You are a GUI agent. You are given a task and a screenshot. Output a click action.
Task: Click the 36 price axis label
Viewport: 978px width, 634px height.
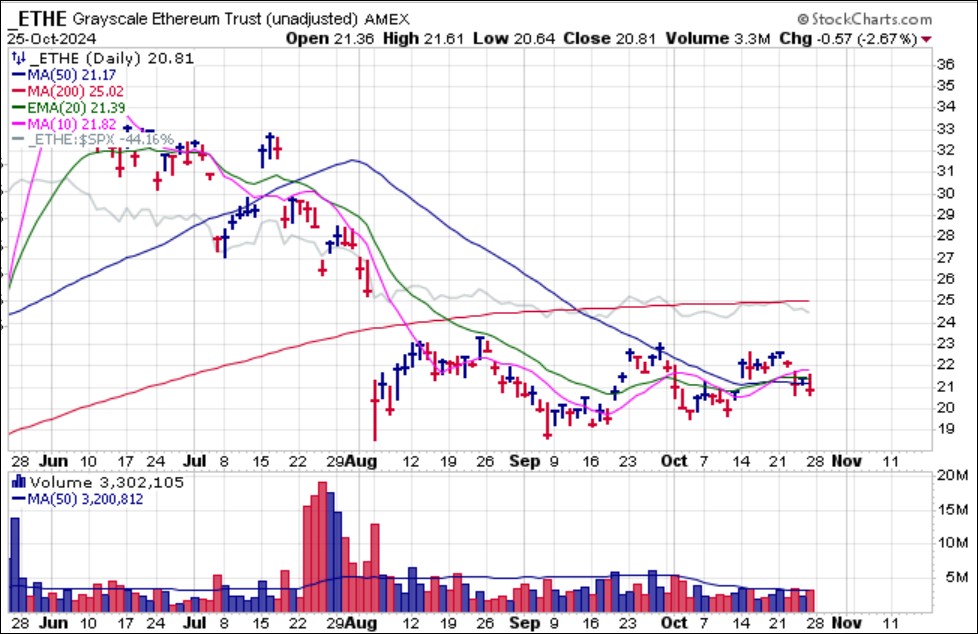click(946, 64)
